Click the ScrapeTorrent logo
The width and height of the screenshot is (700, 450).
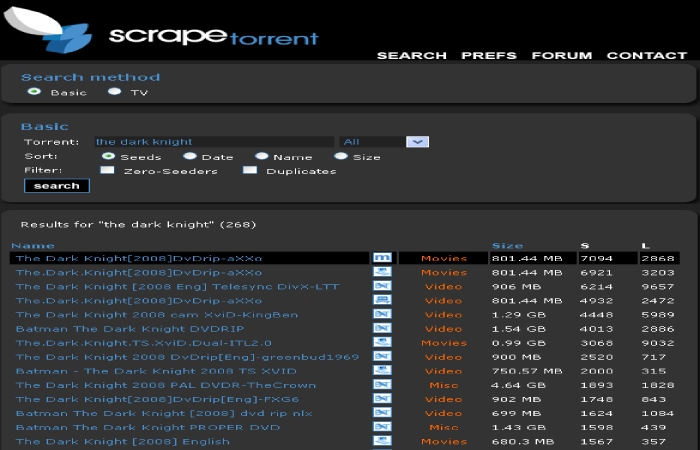(161, 30)
